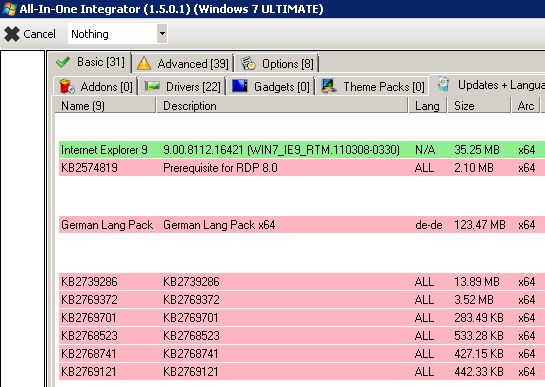The image size is (545, 387).
Task: Click the 427.15 KB size cell
Action: pyautogui.click(x=479, y=354)
